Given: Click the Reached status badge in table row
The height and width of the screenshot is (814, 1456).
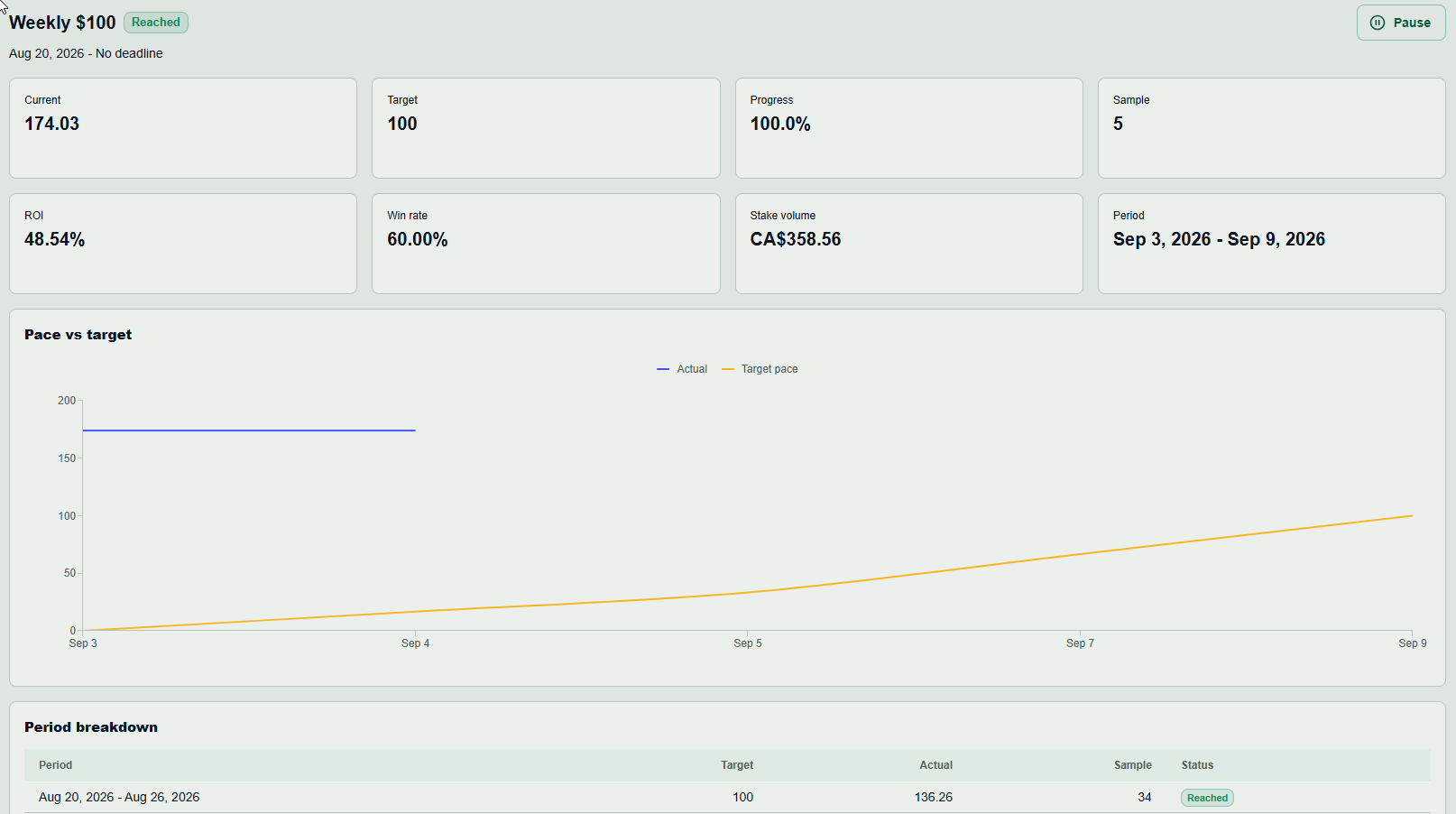Looking at the screenshot, I should tap(1207, 798).
